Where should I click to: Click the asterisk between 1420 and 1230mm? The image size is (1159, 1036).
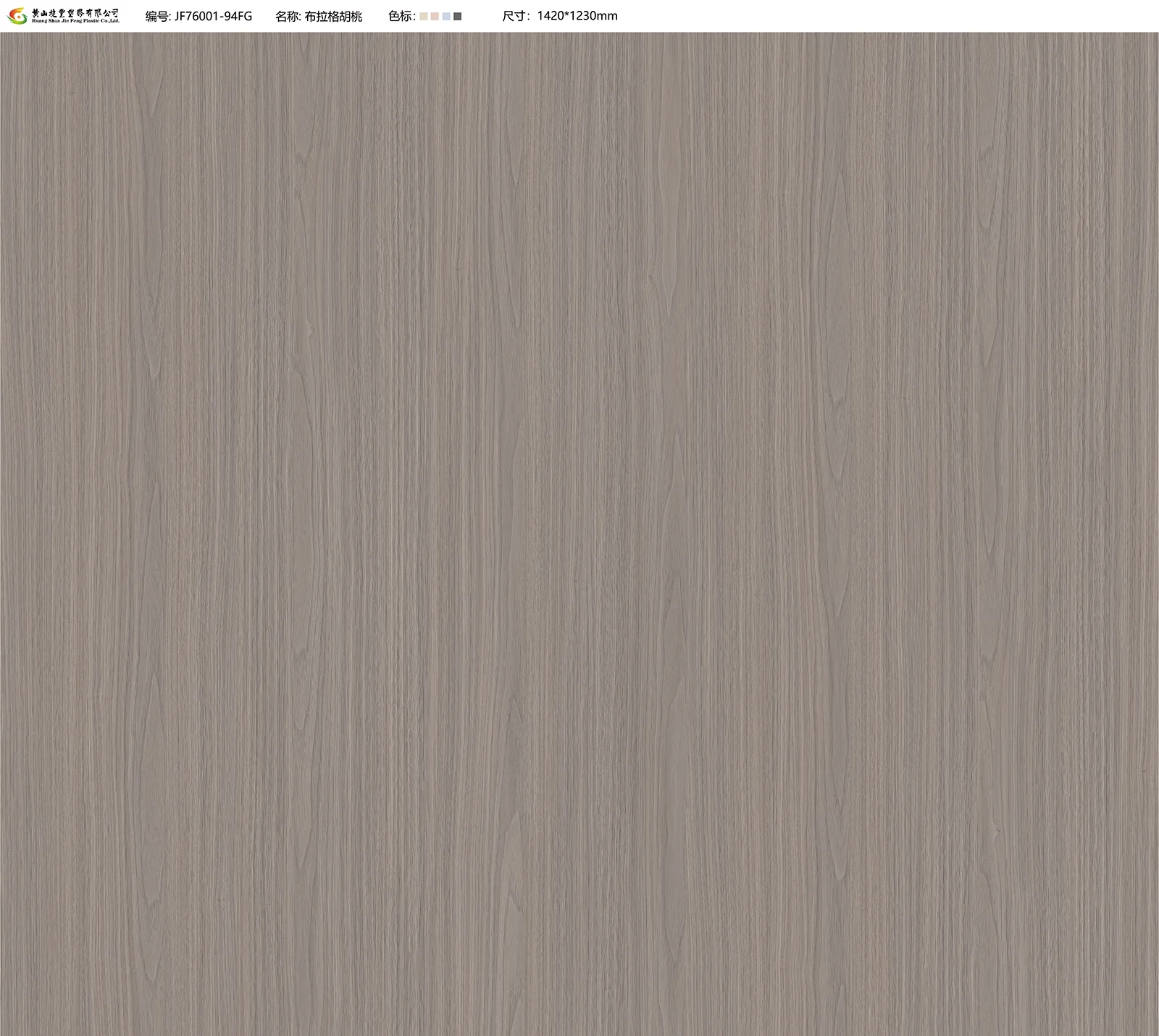pos(570,16)
